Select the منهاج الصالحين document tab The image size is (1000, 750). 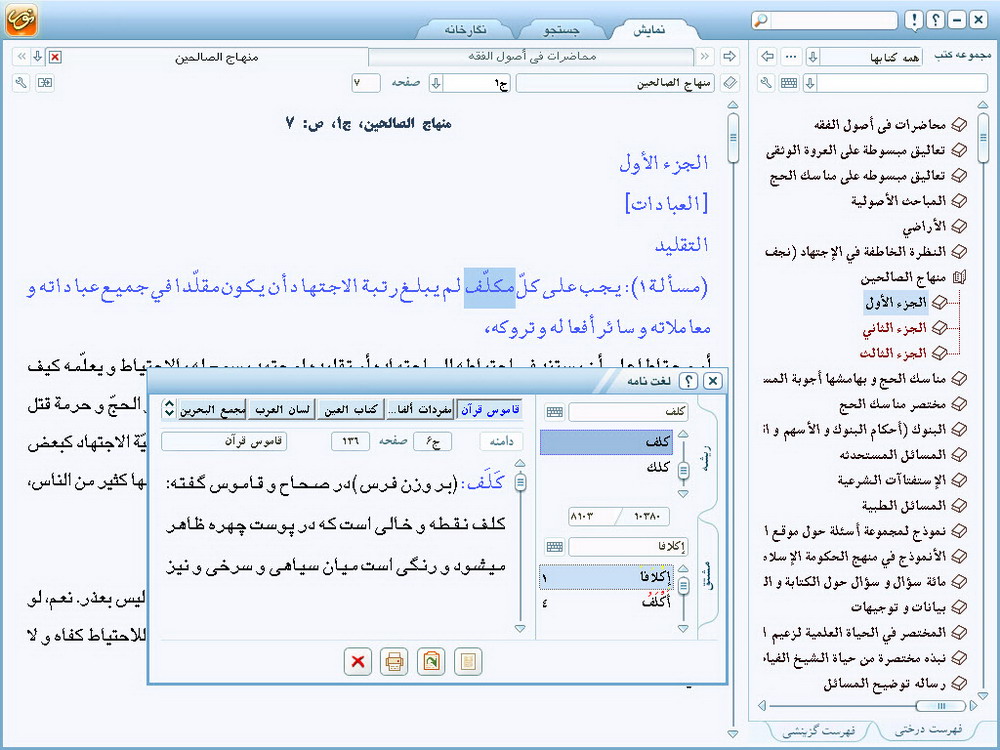pyautogui.click(x=216, y=57)
